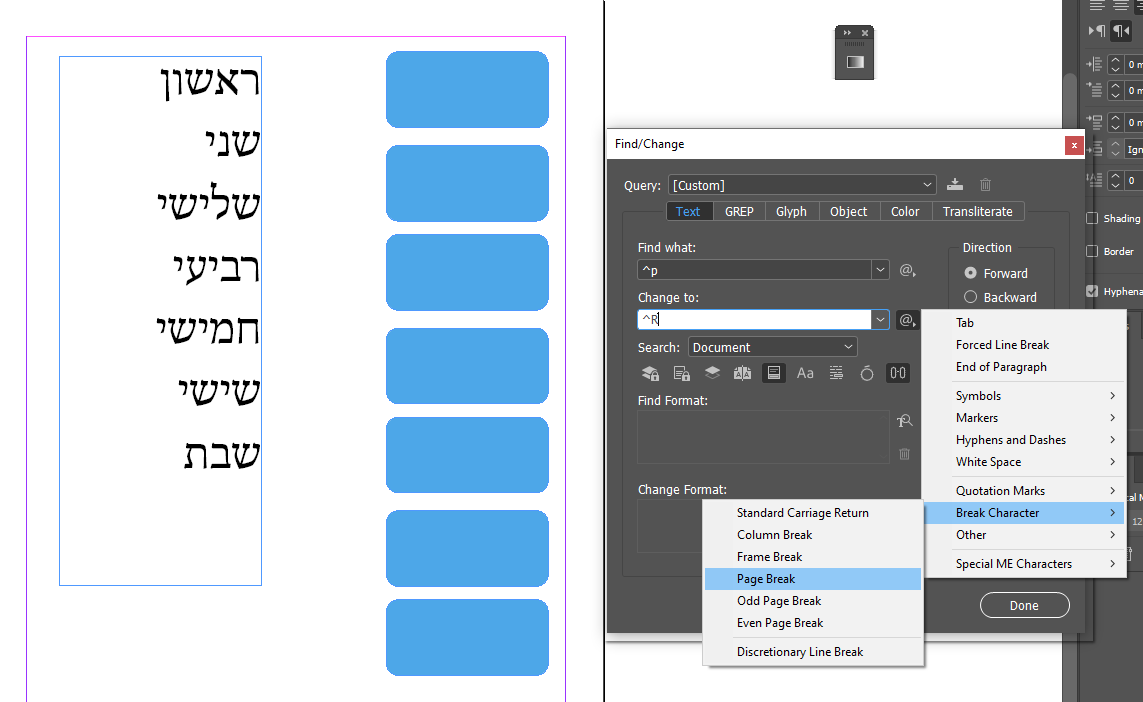Open the Query dropdown showing [Custom]
Viewport: 1143px width, 702px height.
802,185
